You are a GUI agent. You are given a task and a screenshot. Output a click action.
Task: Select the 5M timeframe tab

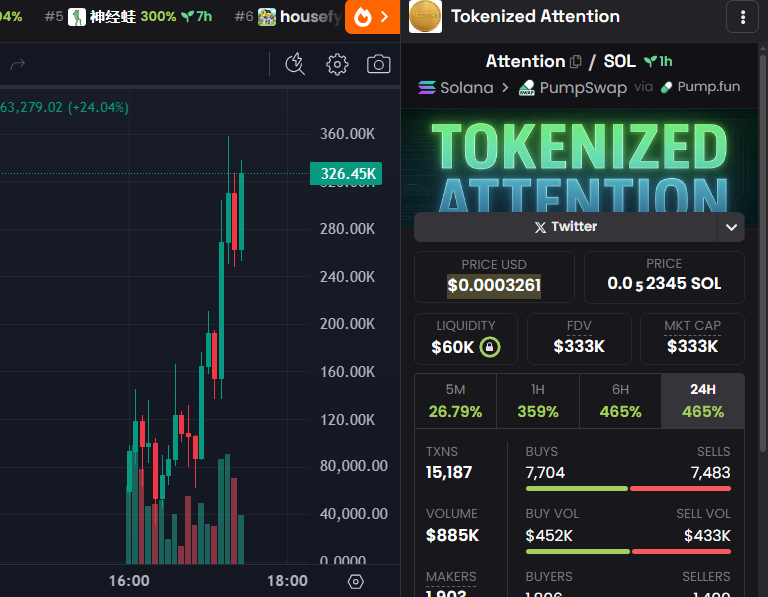tap(456, 401)
